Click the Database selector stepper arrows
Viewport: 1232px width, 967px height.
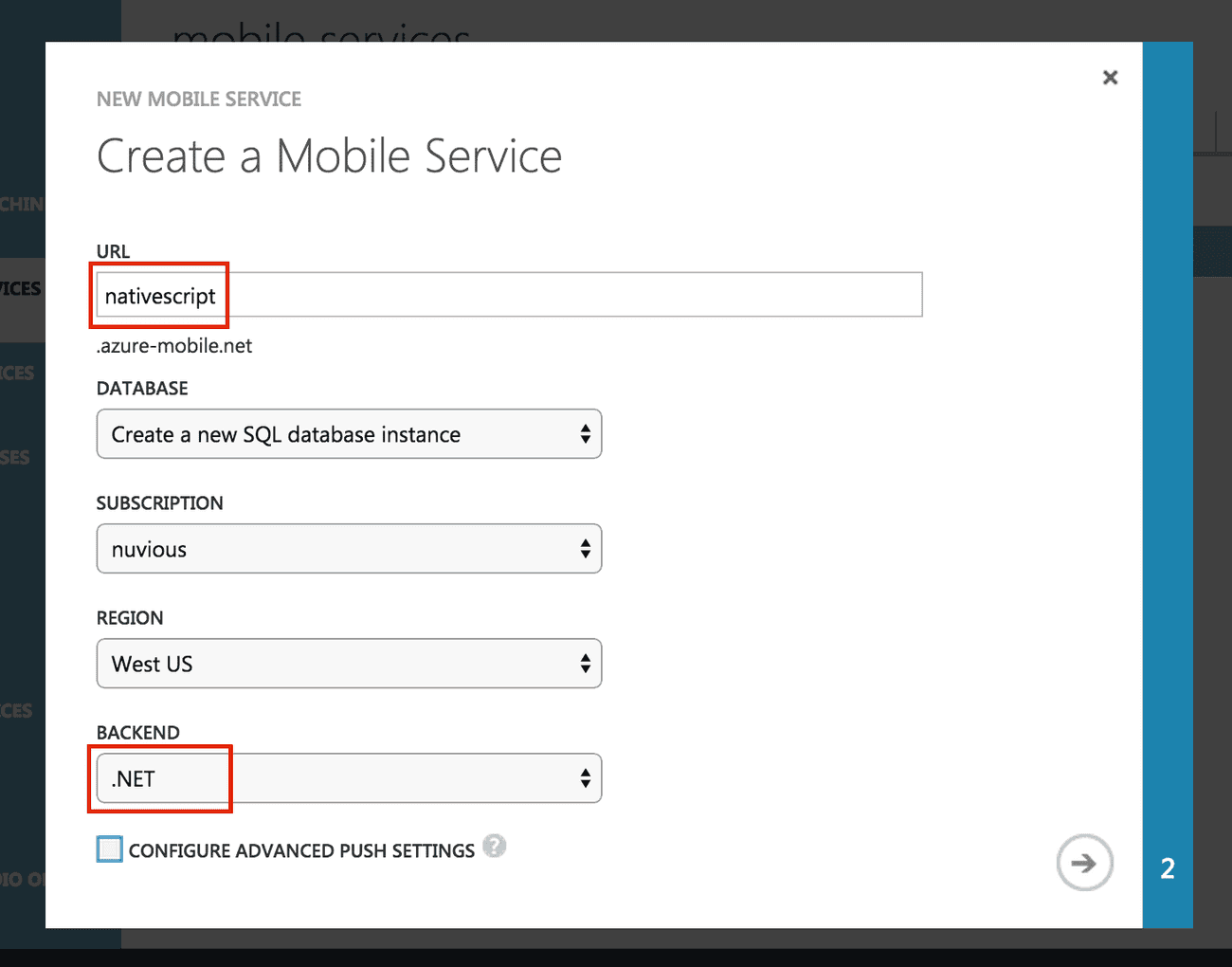[588, 433]
